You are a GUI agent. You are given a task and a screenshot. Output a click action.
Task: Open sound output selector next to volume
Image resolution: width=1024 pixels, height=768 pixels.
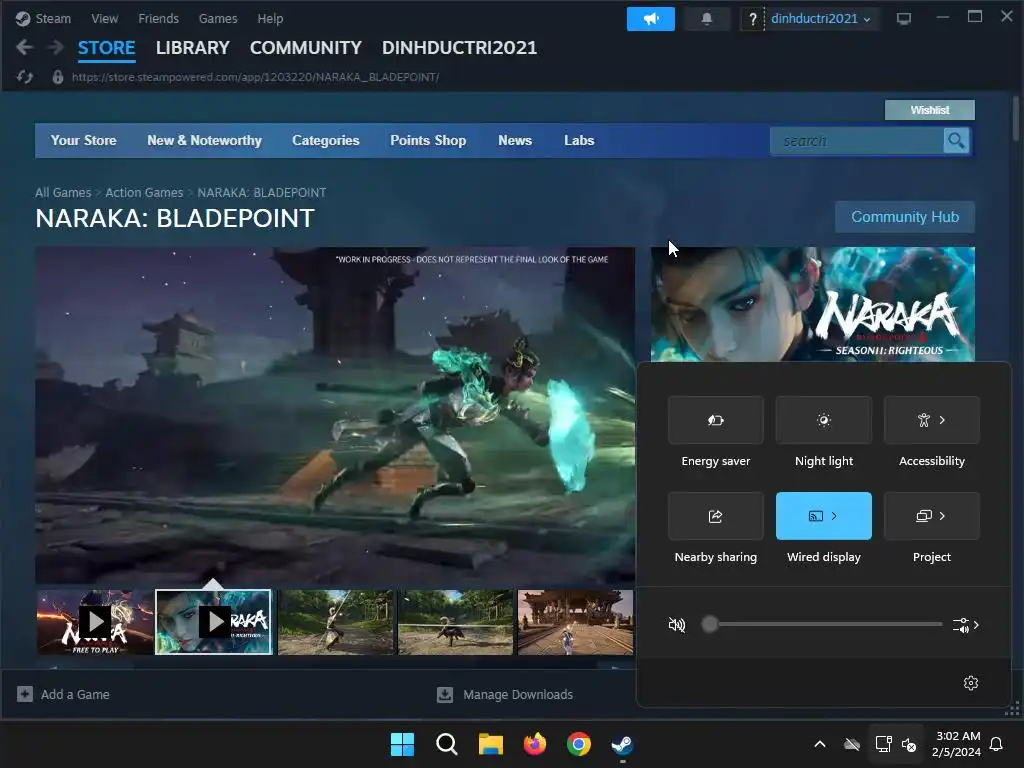(x=966, y=625)
